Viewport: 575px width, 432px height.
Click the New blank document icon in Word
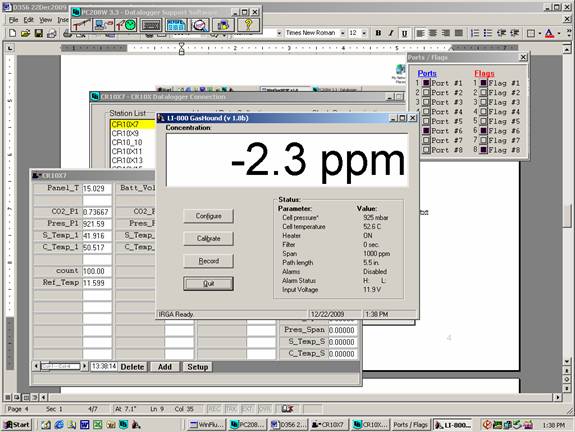point(12,33)
